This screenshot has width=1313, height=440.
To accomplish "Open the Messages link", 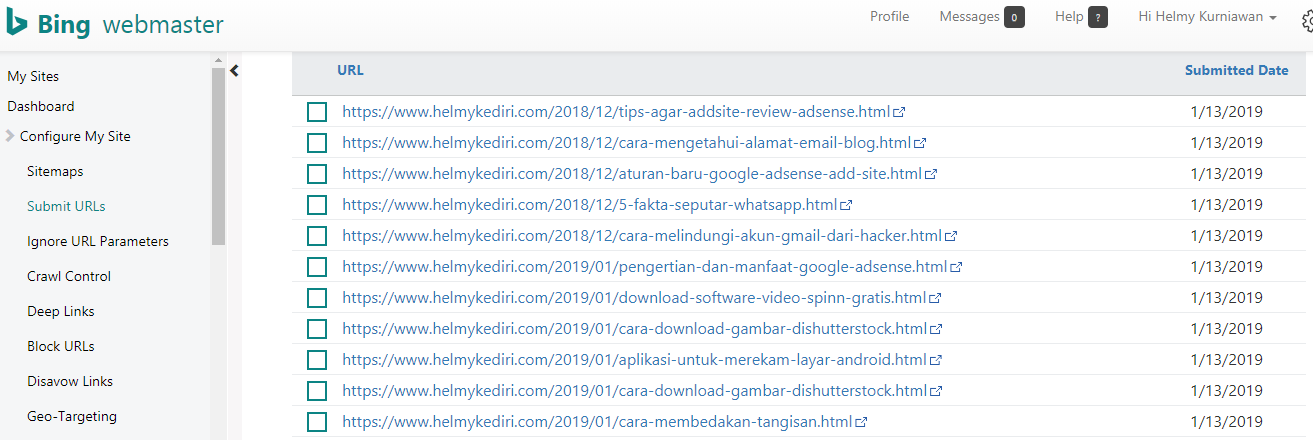I will click(x=969, y=16).
